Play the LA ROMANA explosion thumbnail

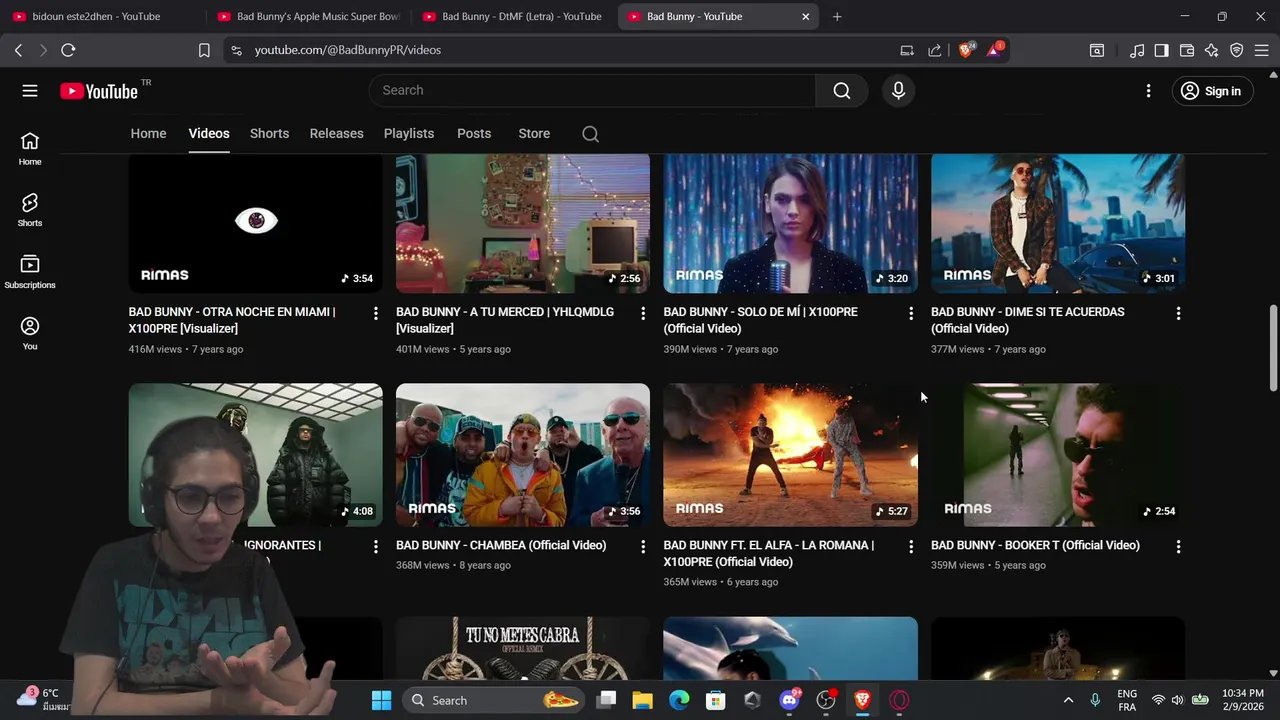(x=790, y=455)
